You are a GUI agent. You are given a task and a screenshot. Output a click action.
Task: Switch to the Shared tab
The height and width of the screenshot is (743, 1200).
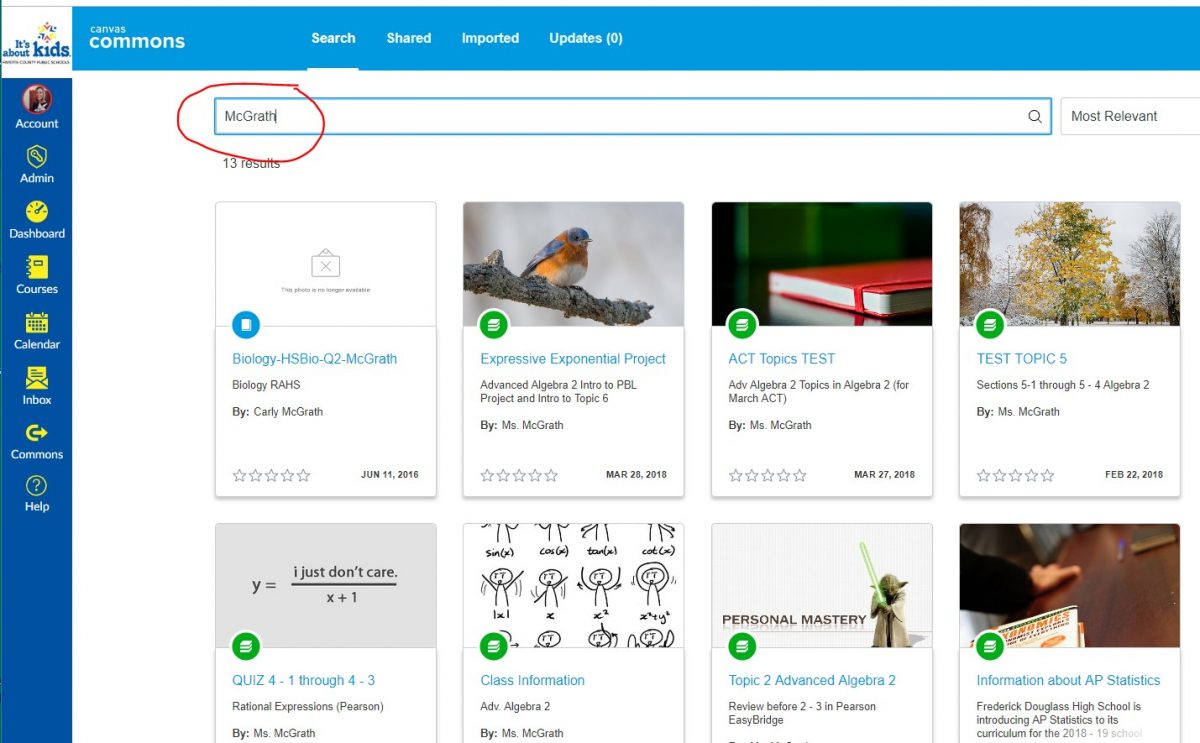coord(408,38)
